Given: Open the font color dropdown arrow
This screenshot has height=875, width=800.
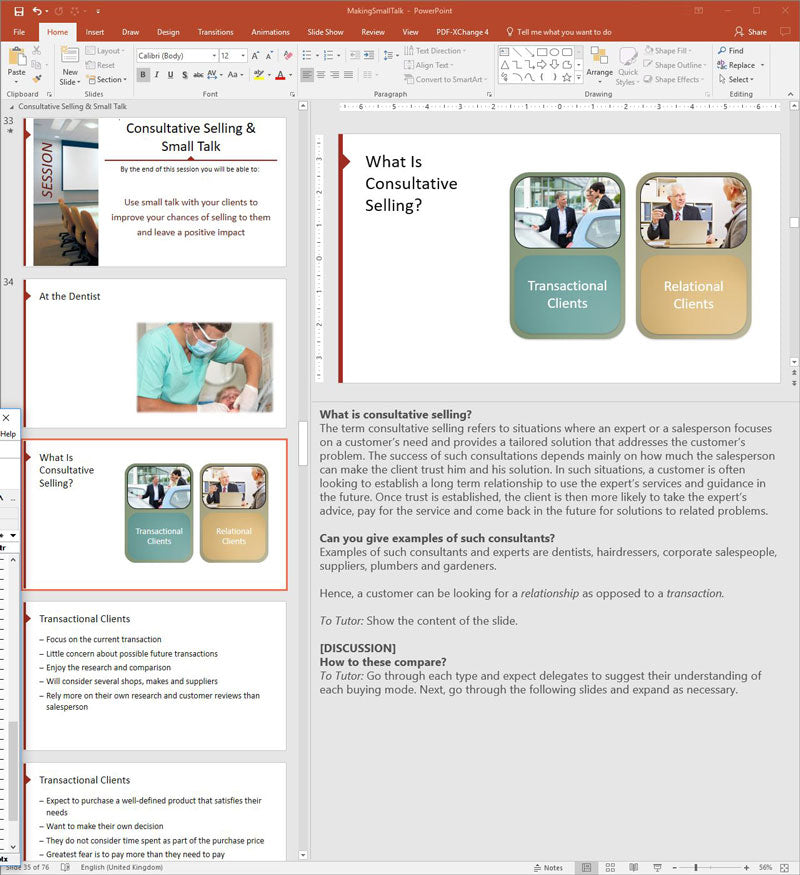Looking at the screenshot, I should [x=291, y=75].
